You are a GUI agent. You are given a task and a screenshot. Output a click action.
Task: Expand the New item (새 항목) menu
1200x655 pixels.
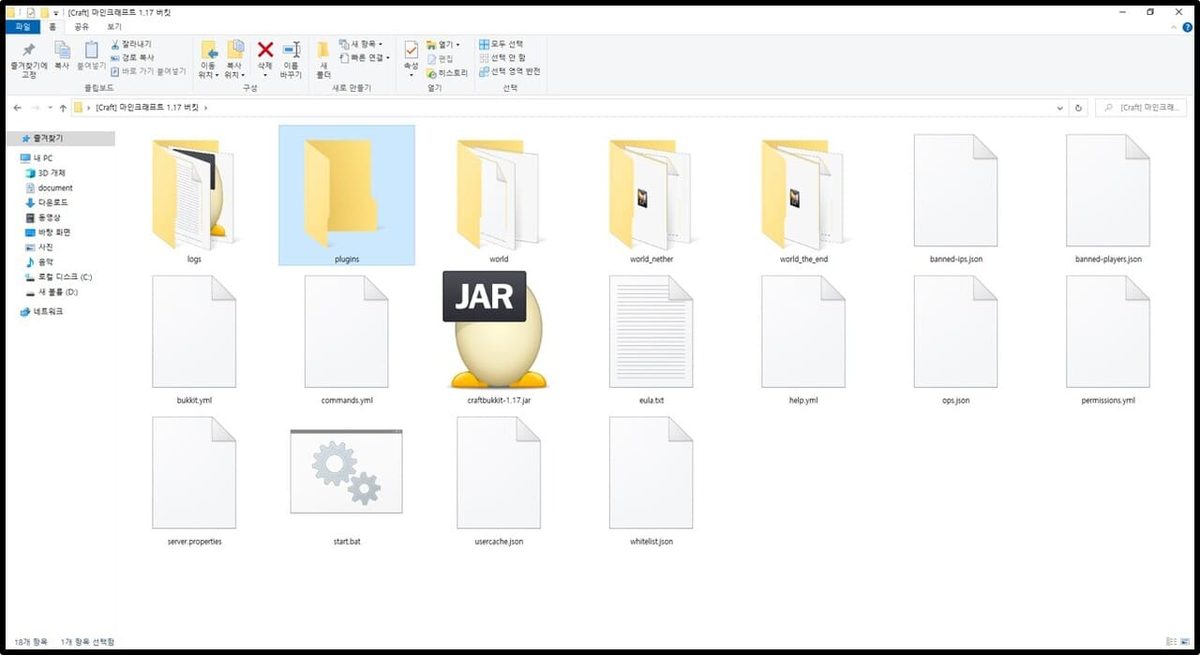coord(361,45)
